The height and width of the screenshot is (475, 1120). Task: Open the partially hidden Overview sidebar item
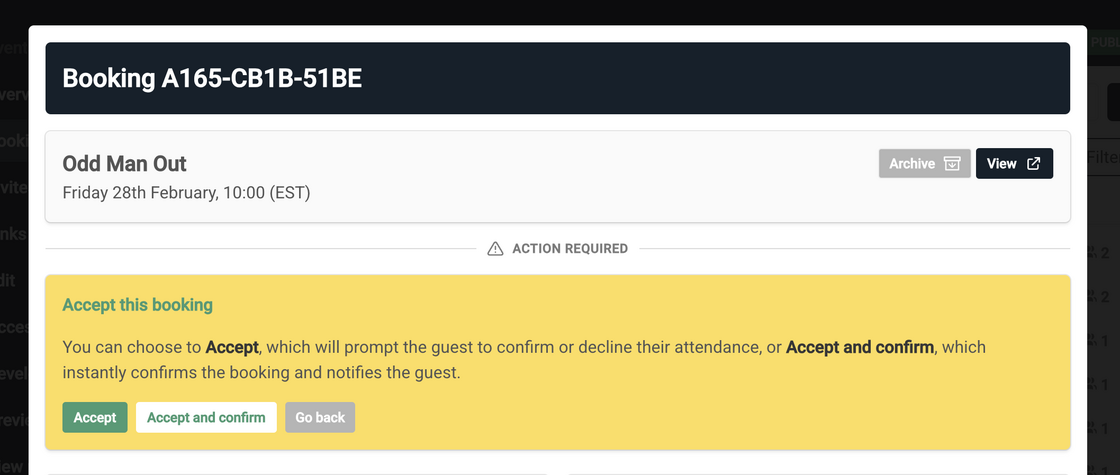(13, 94)
